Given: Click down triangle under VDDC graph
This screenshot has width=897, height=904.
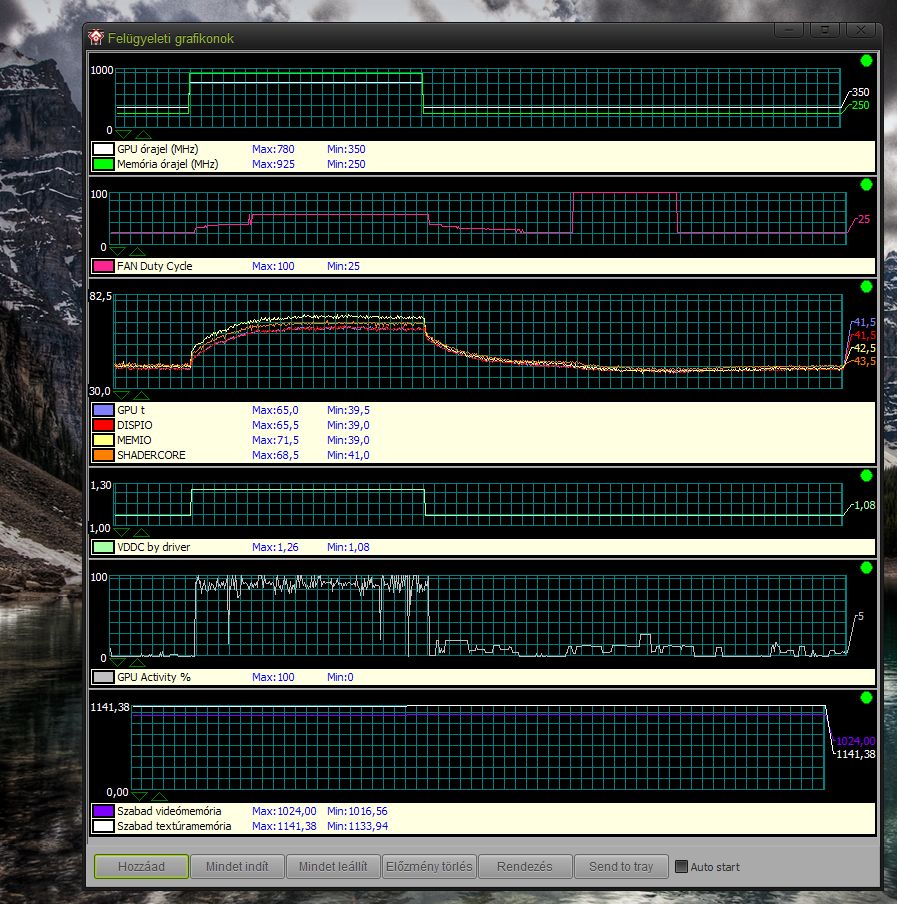Looking at the screenshot, I should (121, 532).
